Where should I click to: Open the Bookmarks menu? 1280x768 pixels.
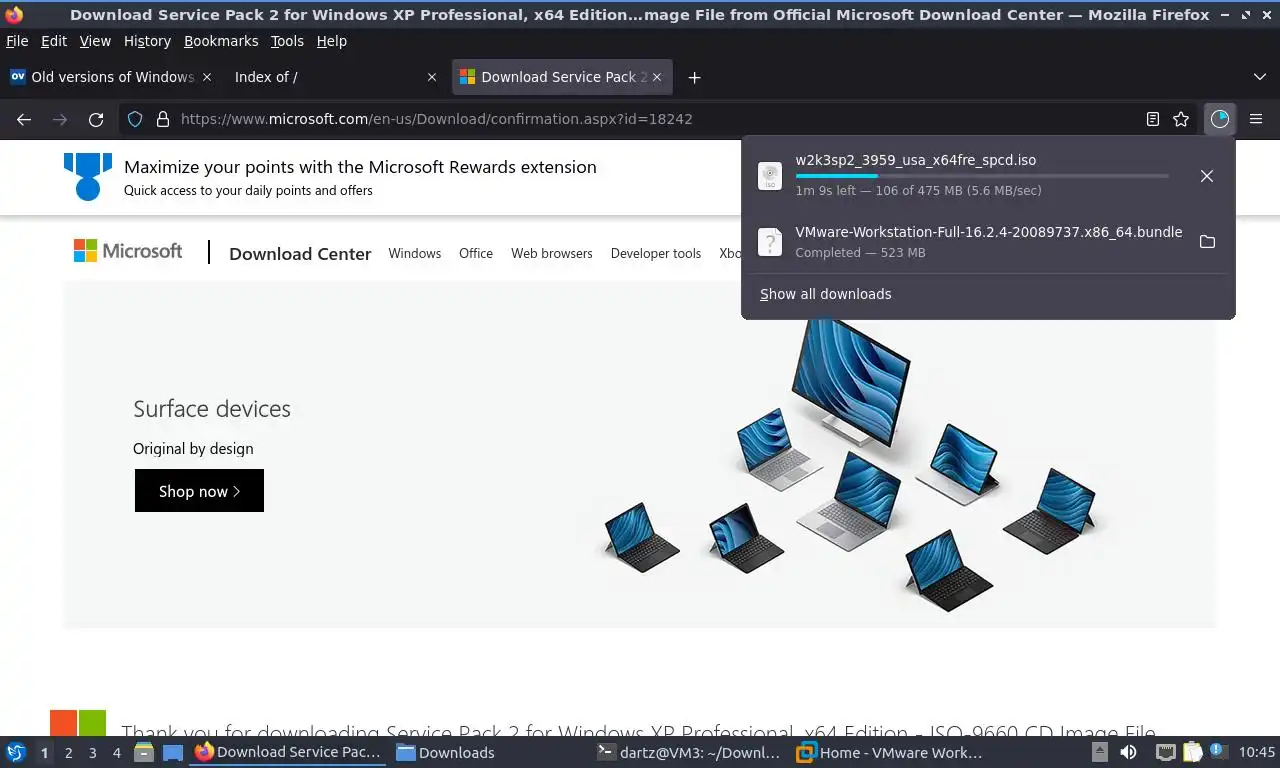pyautogui.click(x=221, y=41)
